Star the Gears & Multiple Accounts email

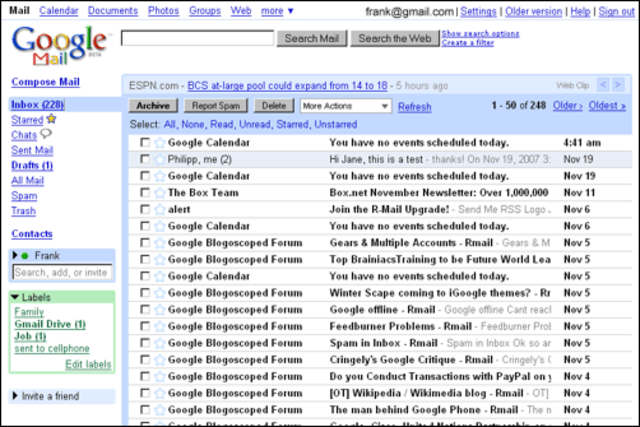point(160,243)
